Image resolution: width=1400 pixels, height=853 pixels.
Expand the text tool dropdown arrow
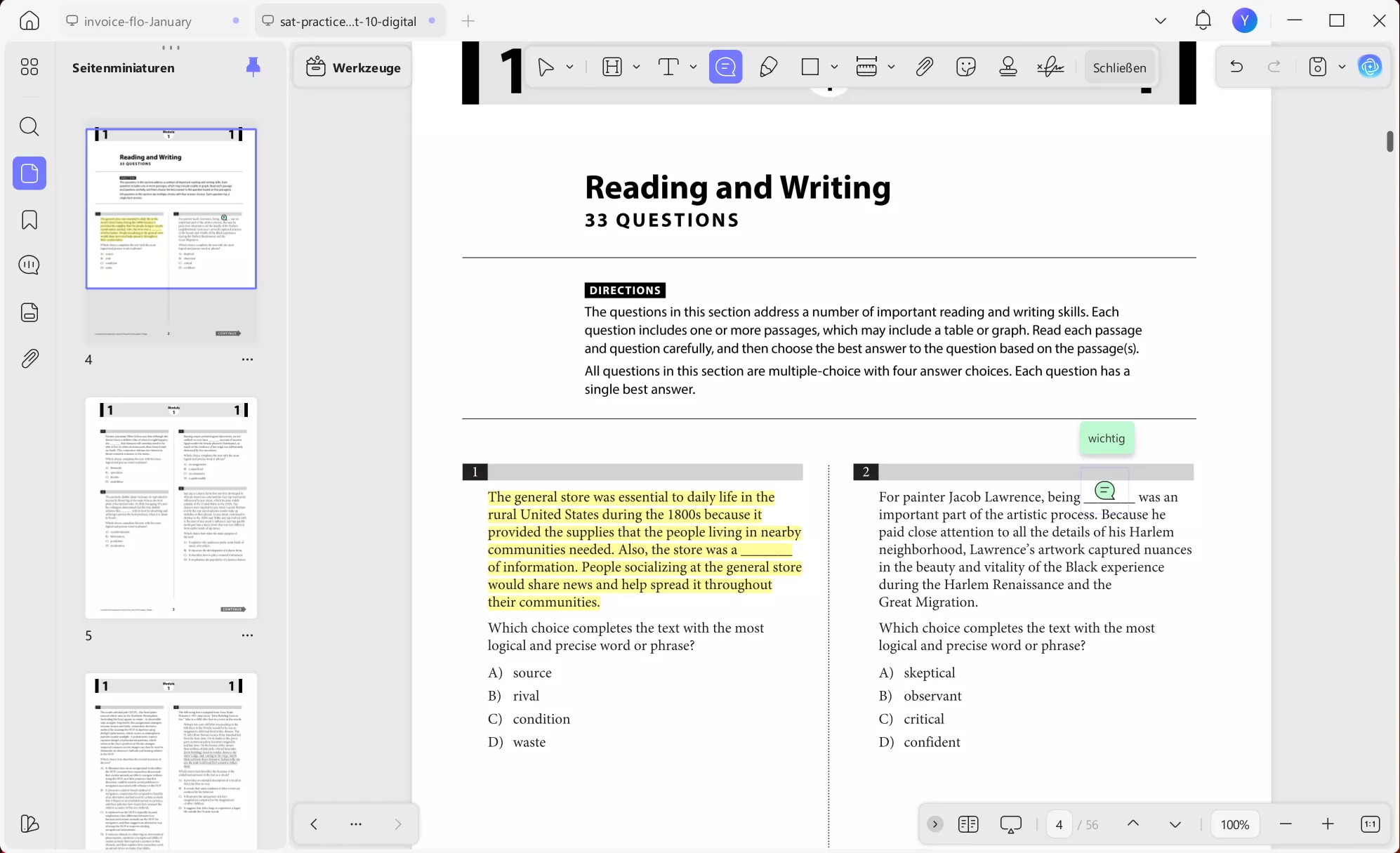[693, 67]
